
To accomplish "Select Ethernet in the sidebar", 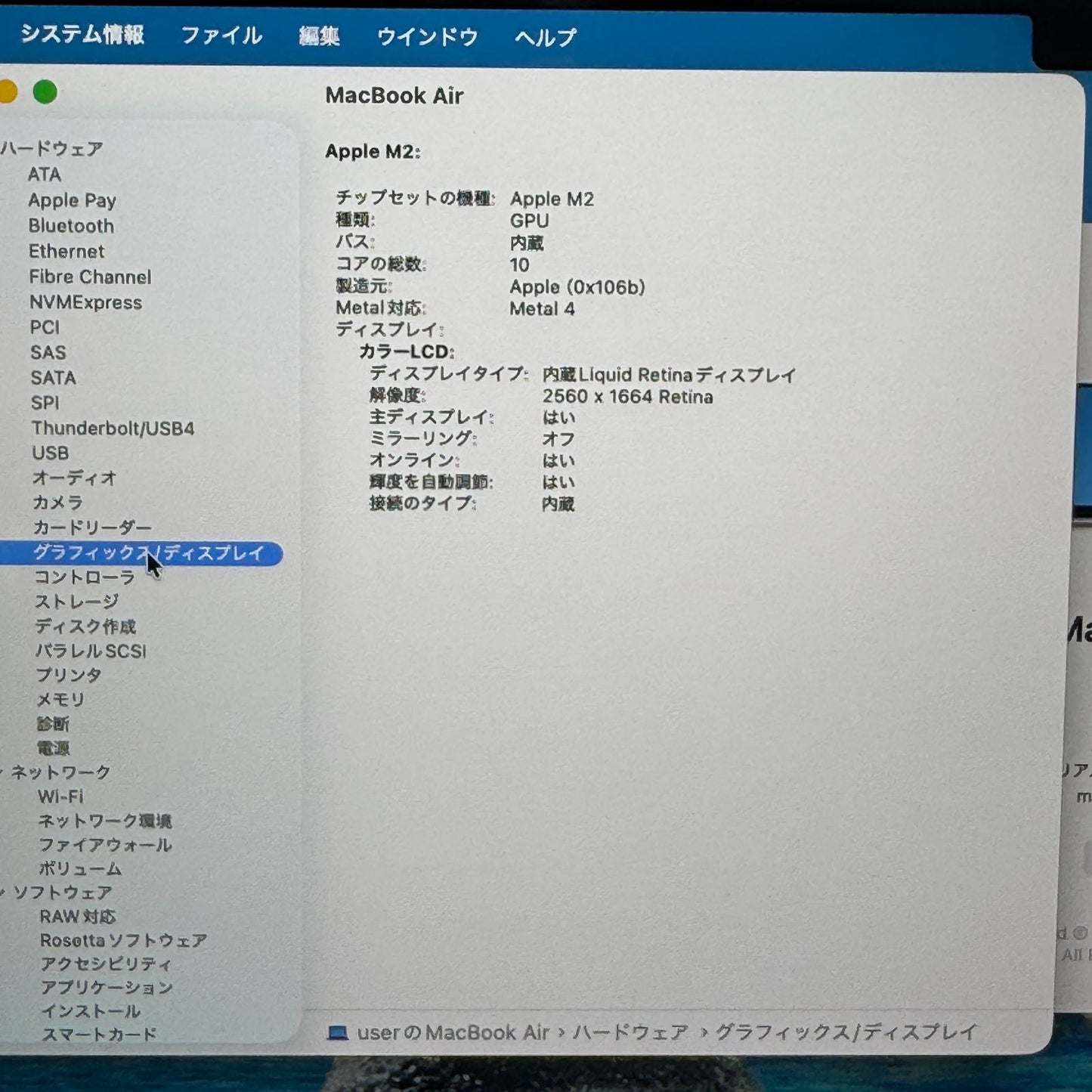I will [x=67, y=252].
